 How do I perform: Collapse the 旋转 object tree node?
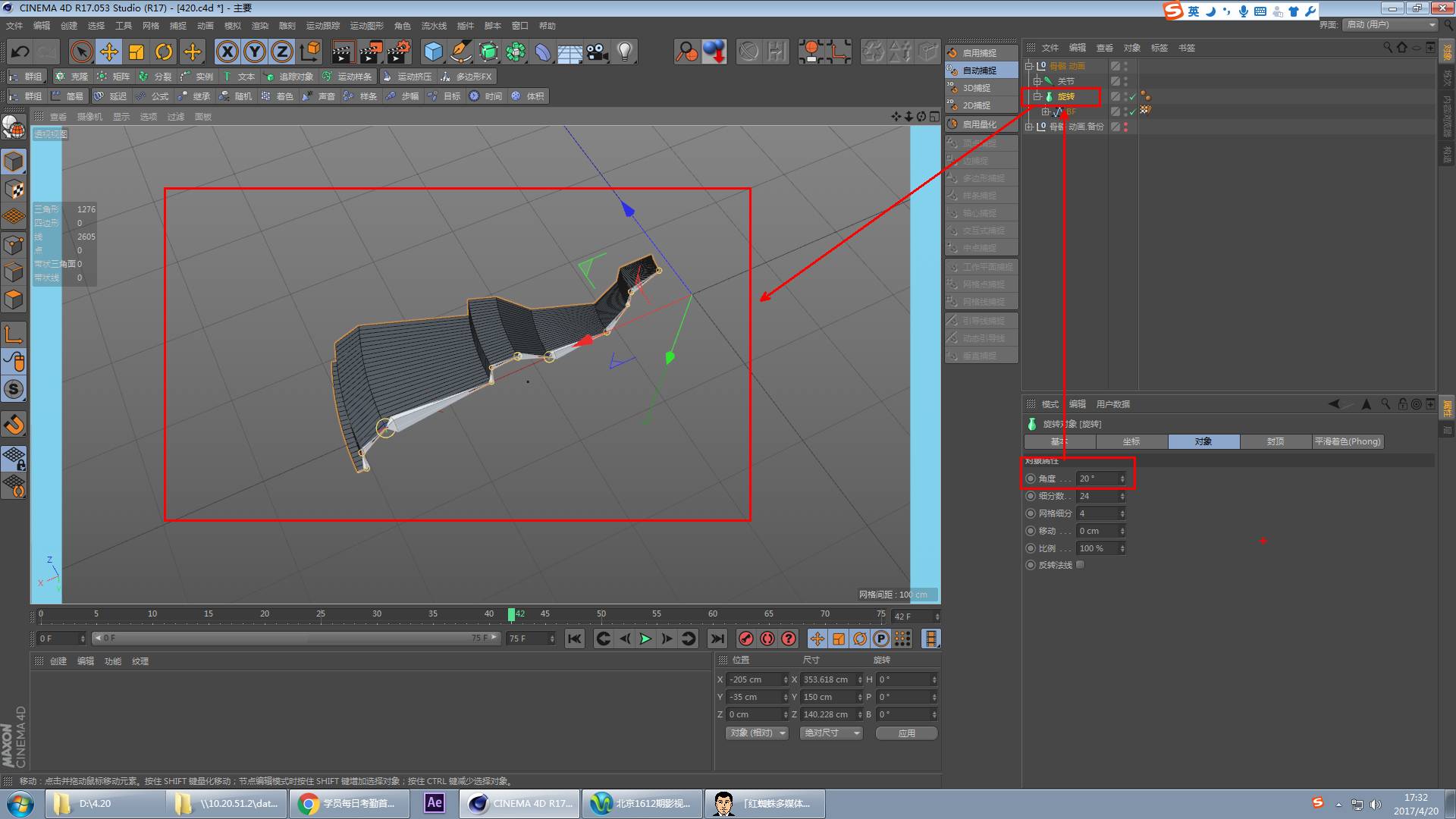[x=1037, y=96]
